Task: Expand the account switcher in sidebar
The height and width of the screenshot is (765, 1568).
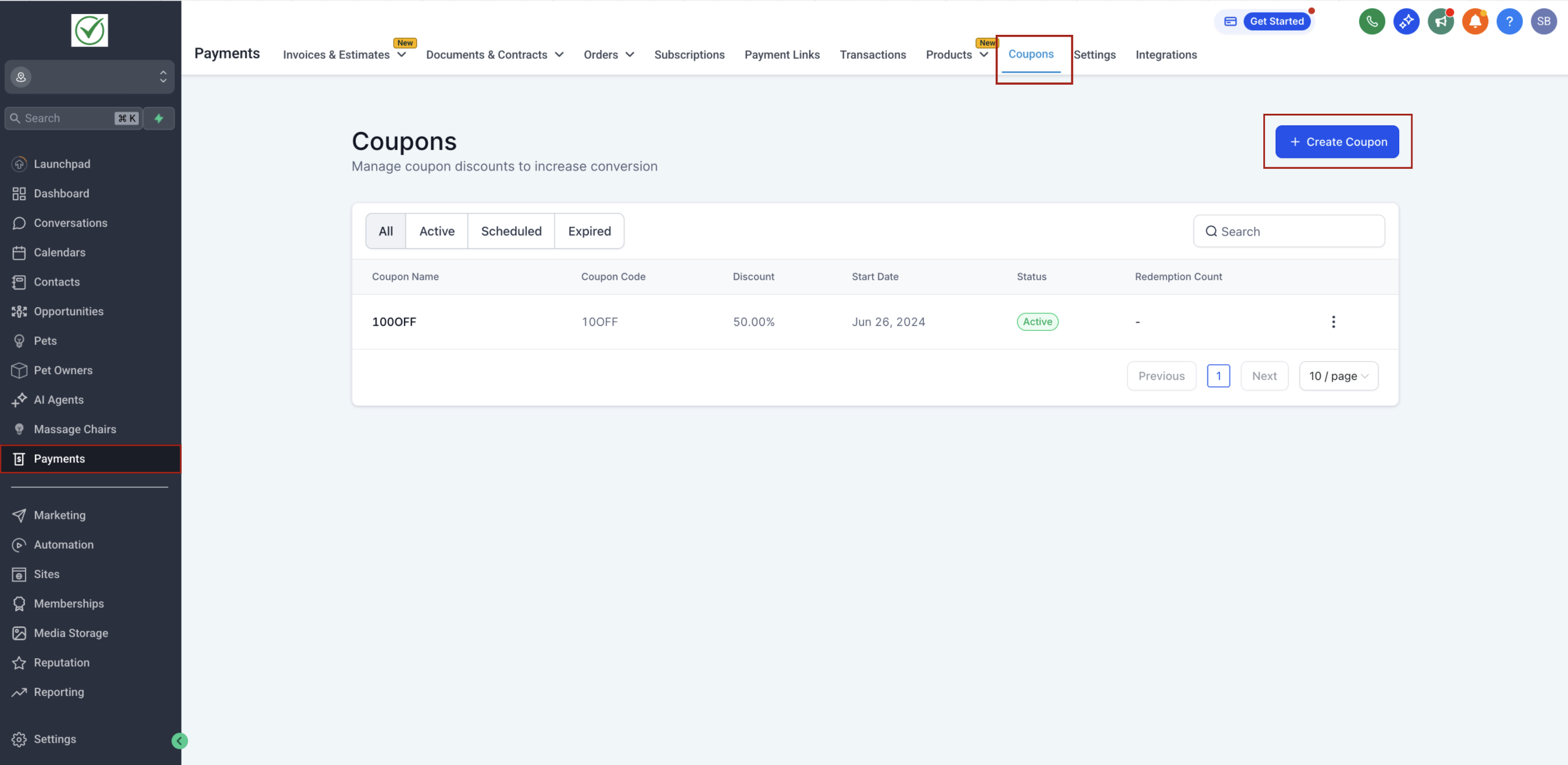Action: (x=89, y=77)
